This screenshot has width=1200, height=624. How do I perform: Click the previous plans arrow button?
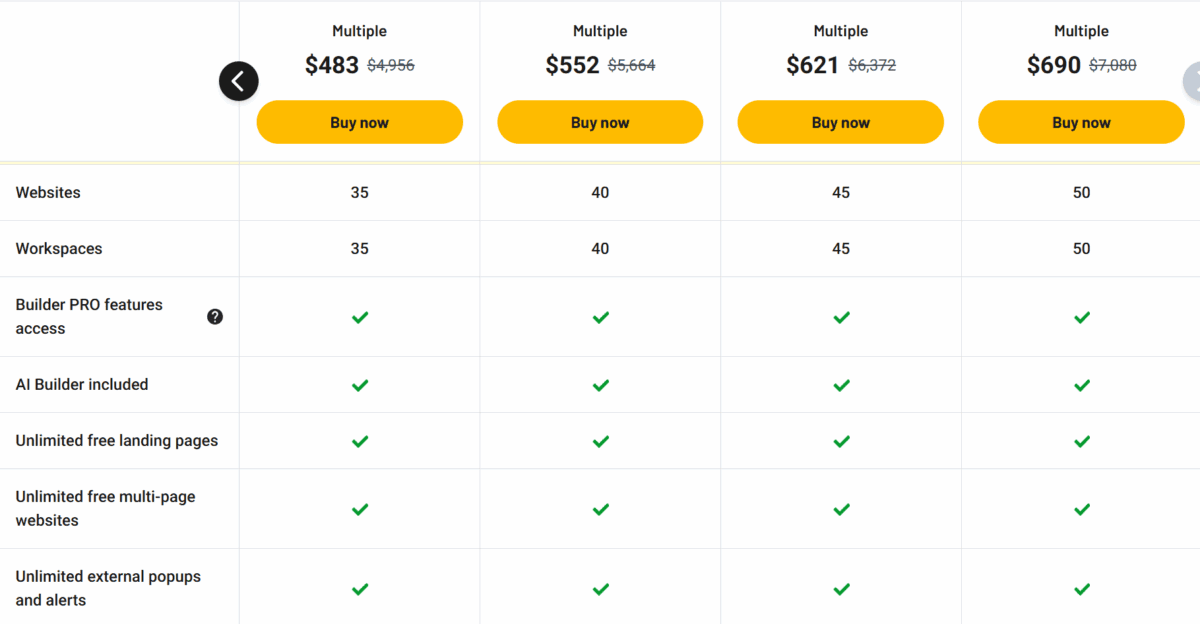[239, 81]
